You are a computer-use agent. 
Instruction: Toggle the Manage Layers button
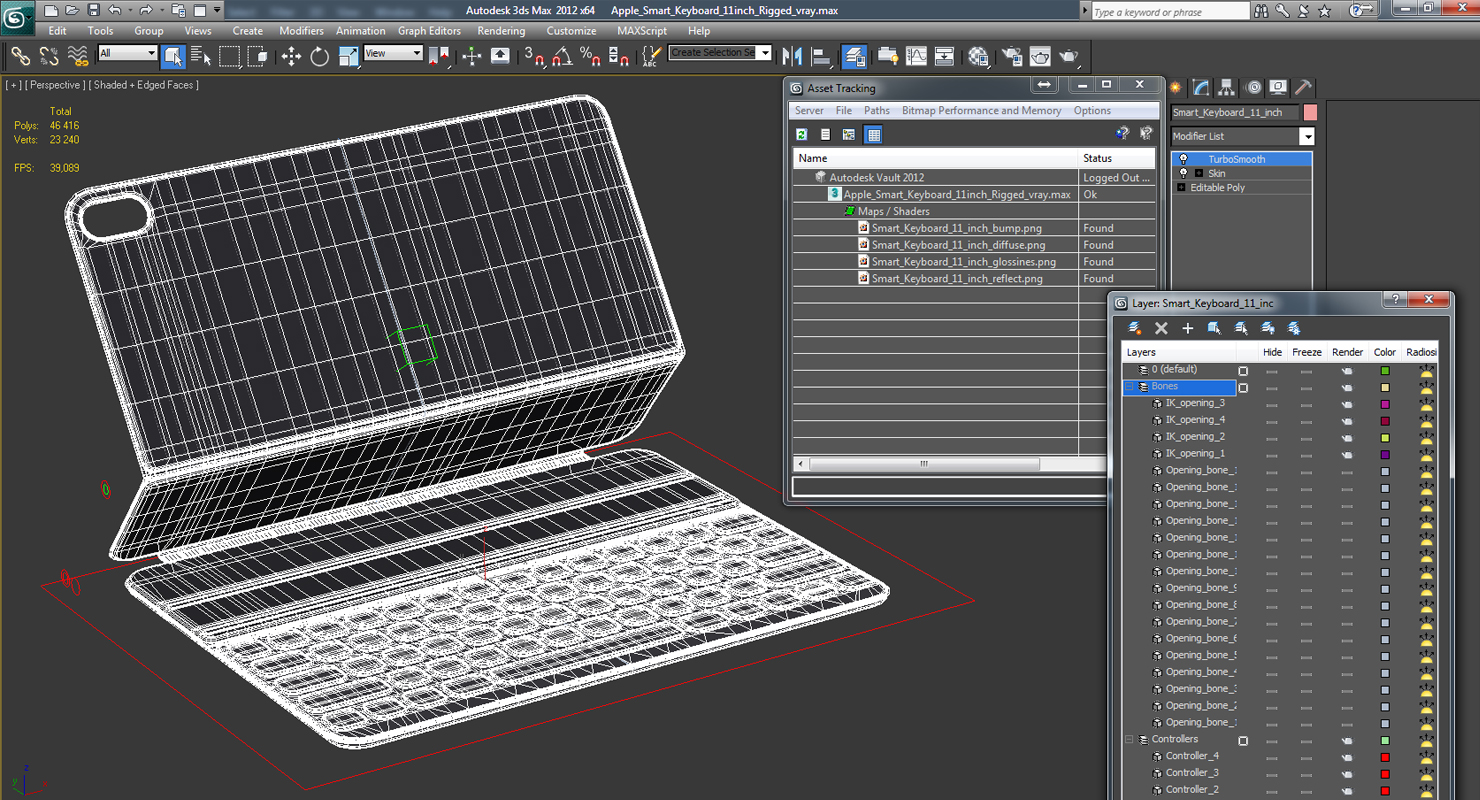coord(854,56)
